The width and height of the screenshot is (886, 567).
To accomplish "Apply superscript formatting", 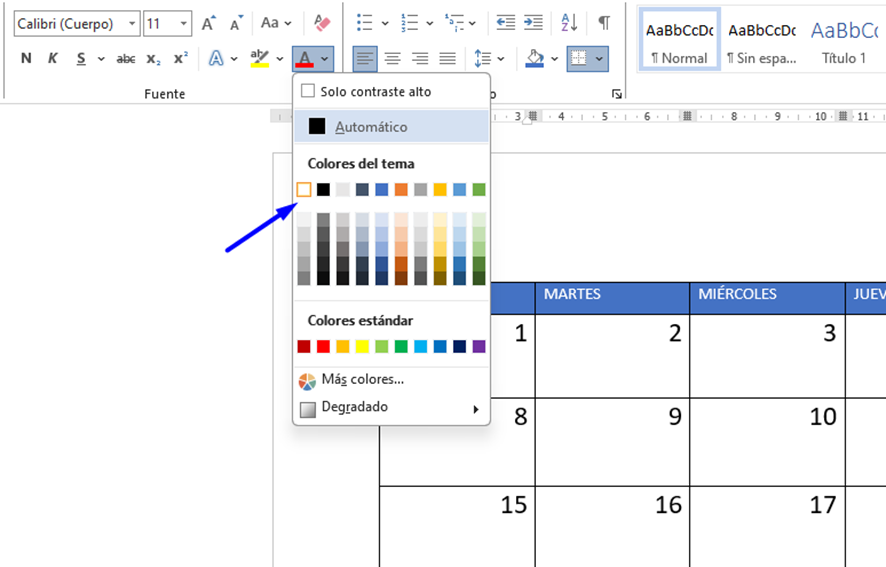I will coord(180,59).
